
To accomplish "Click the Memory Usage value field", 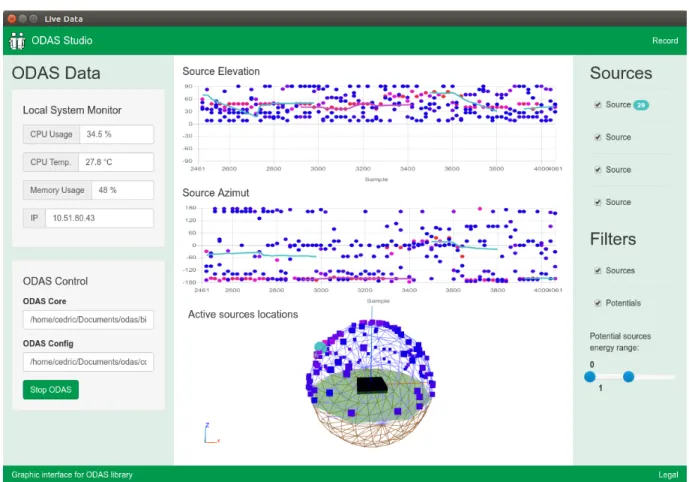I will (x=123, y=190).
